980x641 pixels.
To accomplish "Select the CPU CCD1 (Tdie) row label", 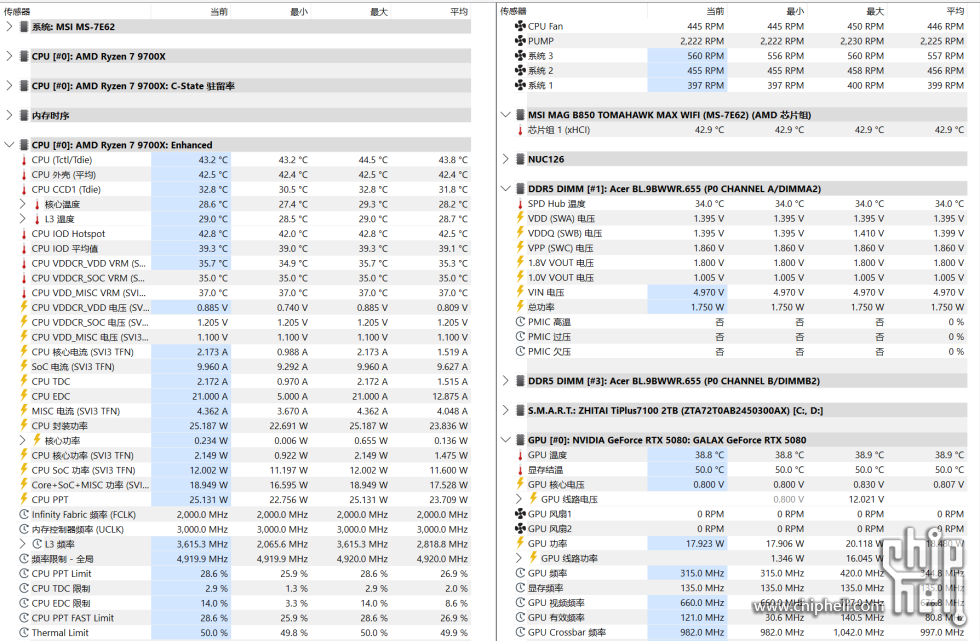I will (66, 189).
